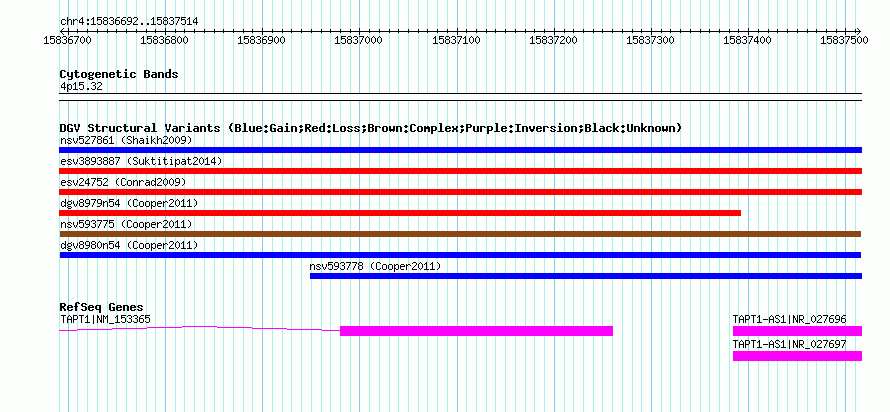
Task: Click the RefSeq Genes track title
Action: pyautogui.click(x=102, y=308)
